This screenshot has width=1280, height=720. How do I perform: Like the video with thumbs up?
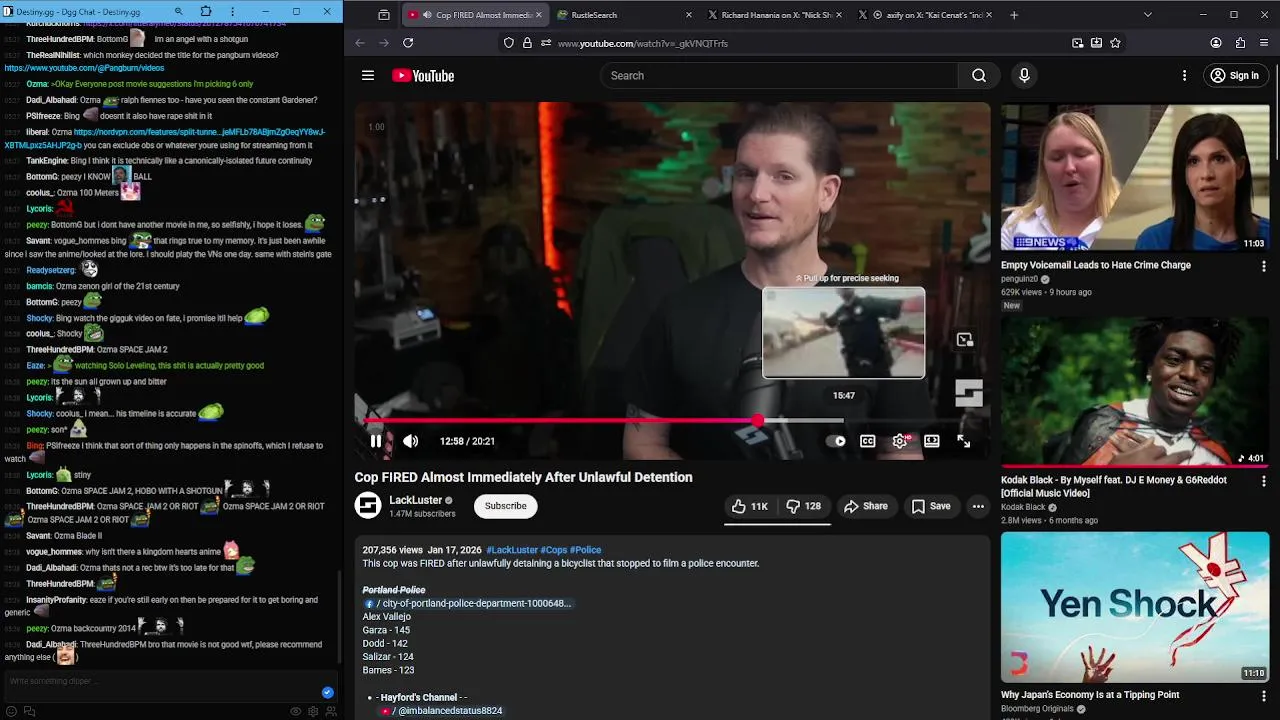point(750,506)
